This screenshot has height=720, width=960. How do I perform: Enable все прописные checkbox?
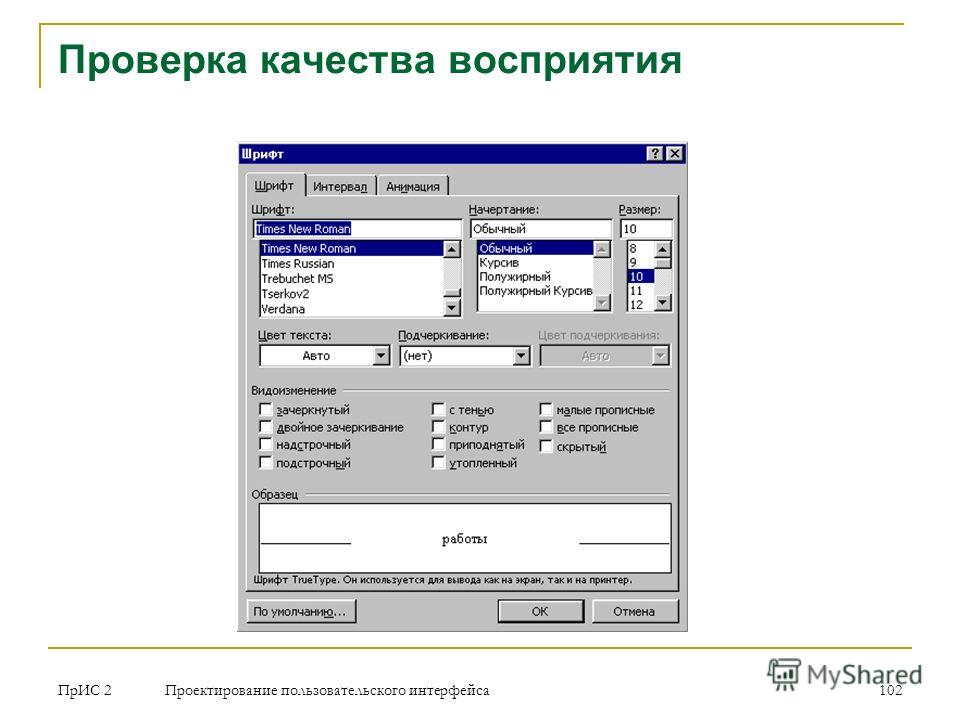pyautogui.click(x=546, y=427)
